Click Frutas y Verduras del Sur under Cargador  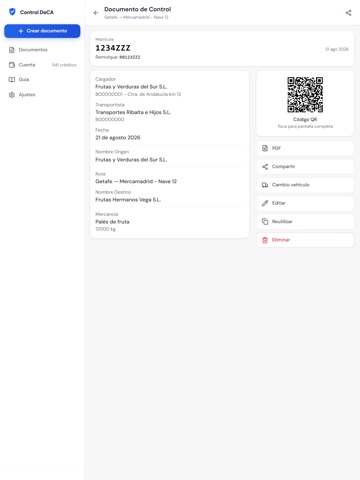pos(131,87)
